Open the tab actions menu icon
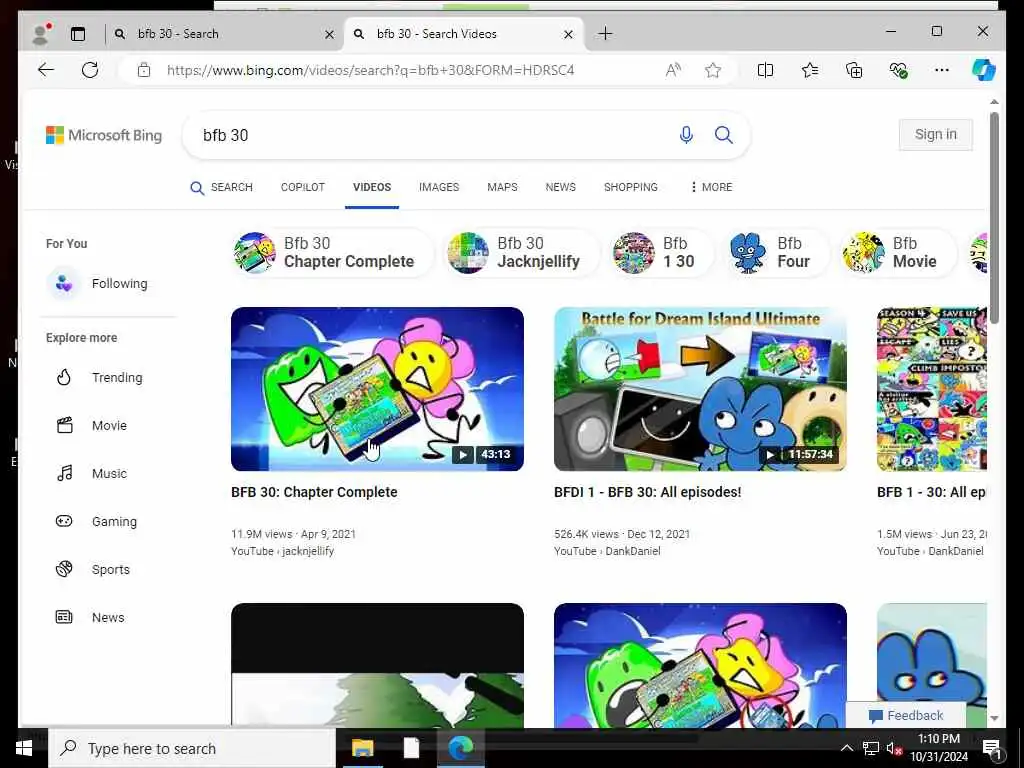Screen dimensions: 1024x768 click(78, 34)
